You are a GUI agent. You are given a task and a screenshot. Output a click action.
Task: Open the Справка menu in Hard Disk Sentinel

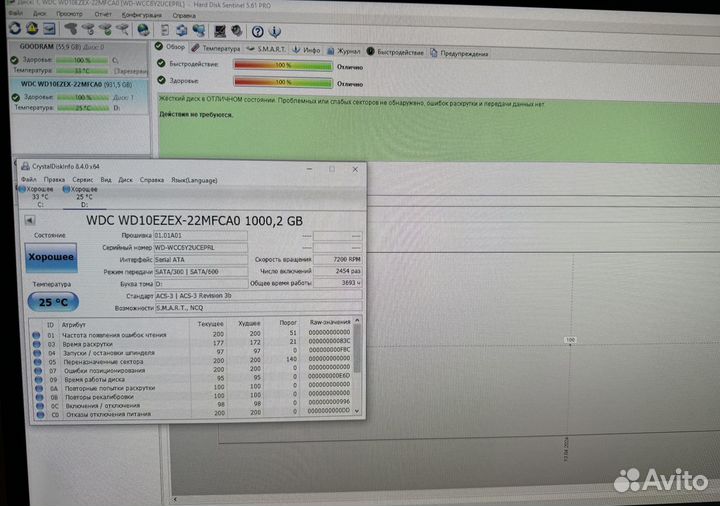[184, 16]
